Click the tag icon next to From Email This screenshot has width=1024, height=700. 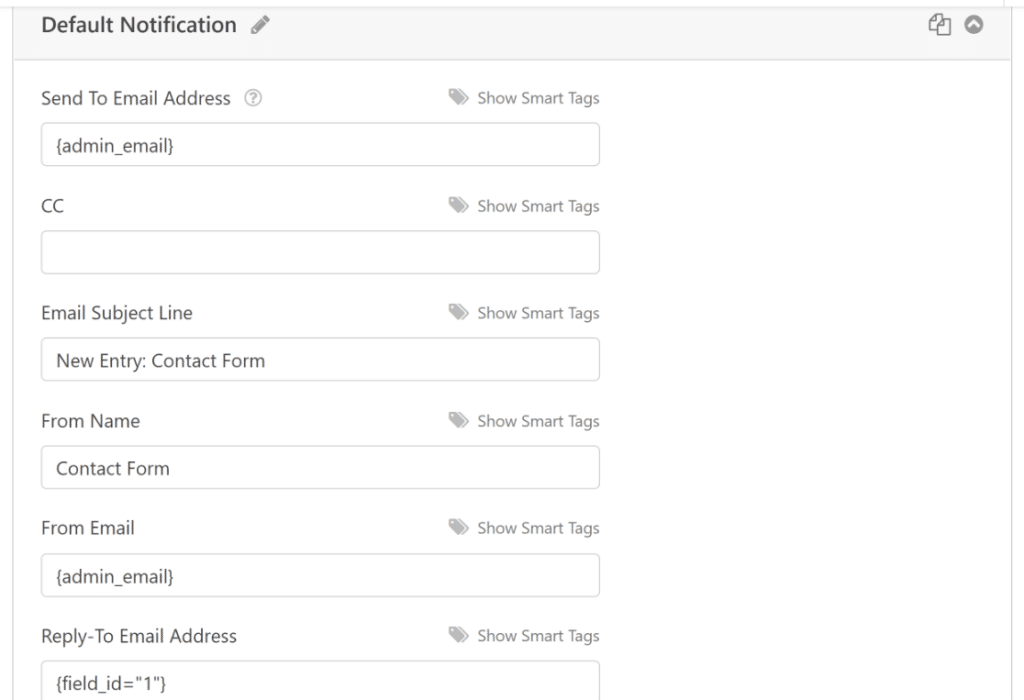[x=459, y=528]
